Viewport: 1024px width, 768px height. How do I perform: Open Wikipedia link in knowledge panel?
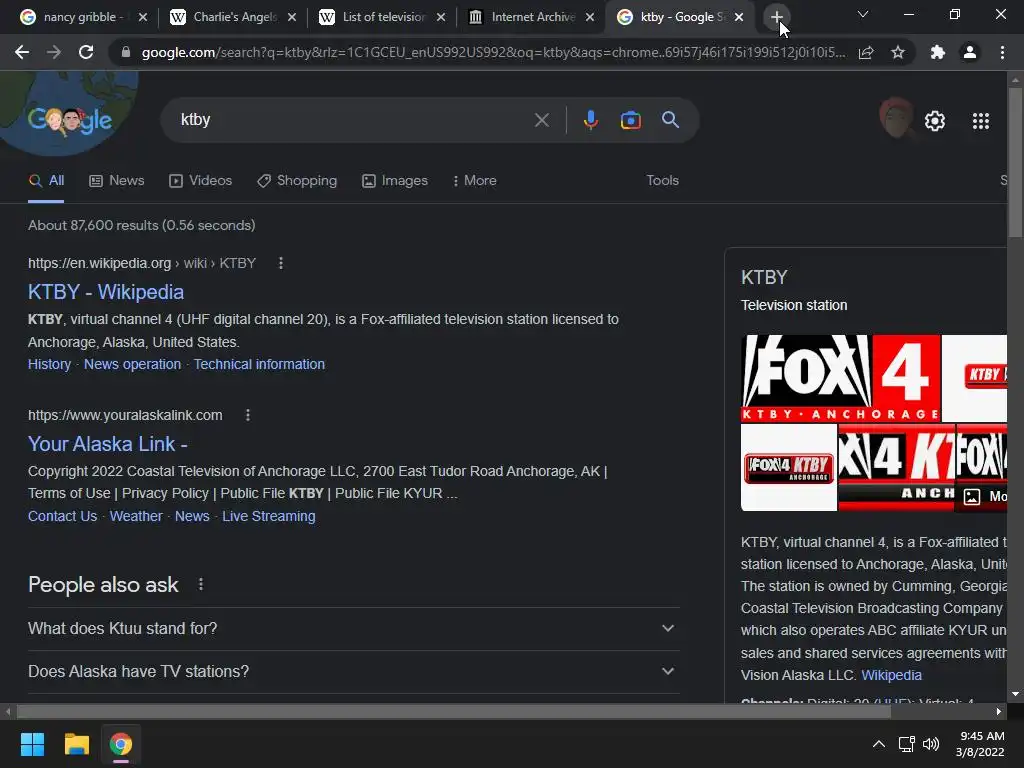[891, 675]
